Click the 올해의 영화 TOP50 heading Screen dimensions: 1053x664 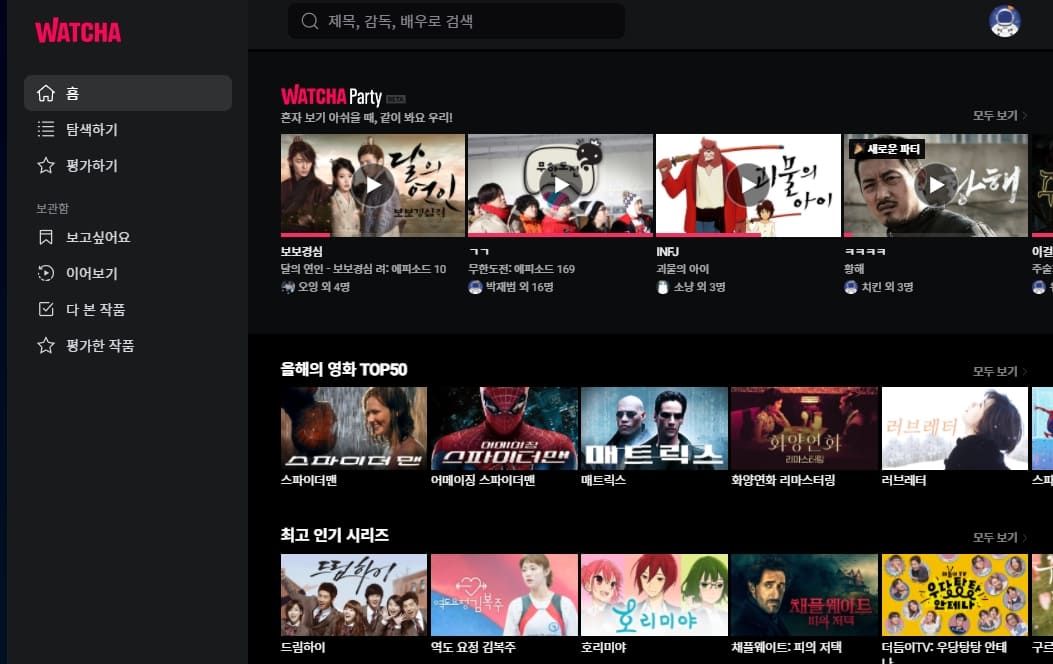click(x=344, y=369)
